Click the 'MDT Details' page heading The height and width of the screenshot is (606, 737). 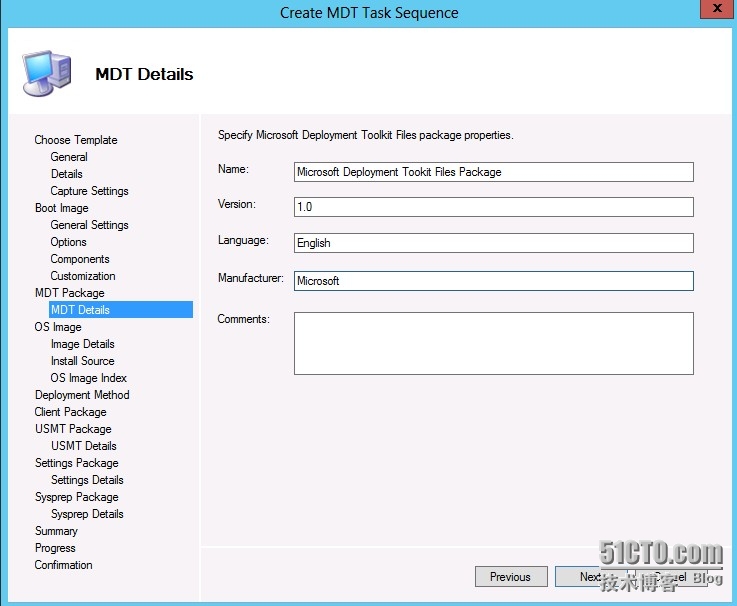[x=144, y=74]
